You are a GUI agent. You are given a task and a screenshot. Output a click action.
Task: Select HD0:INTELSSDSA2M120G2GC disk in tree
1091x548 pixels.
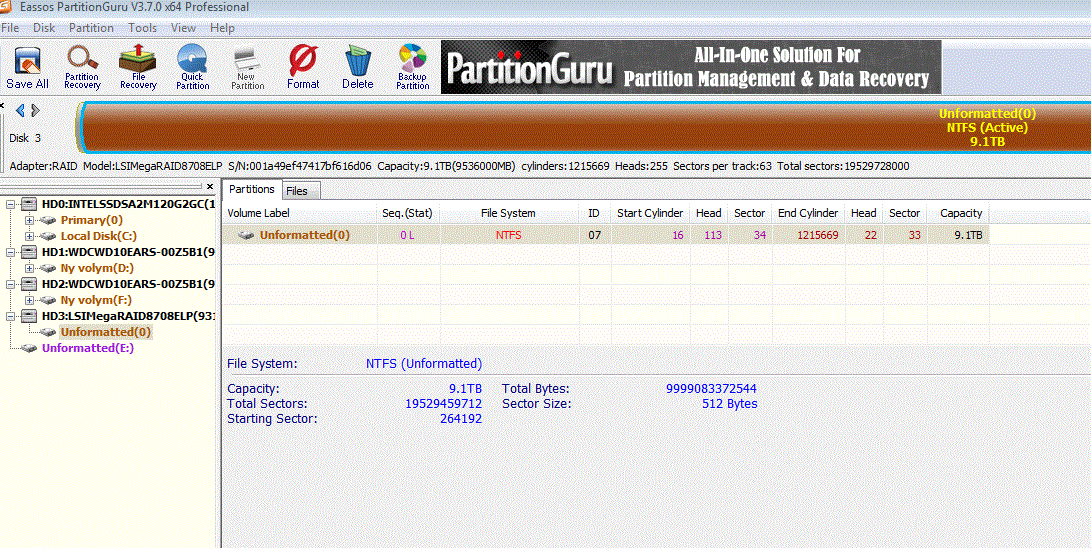[128, 204]
